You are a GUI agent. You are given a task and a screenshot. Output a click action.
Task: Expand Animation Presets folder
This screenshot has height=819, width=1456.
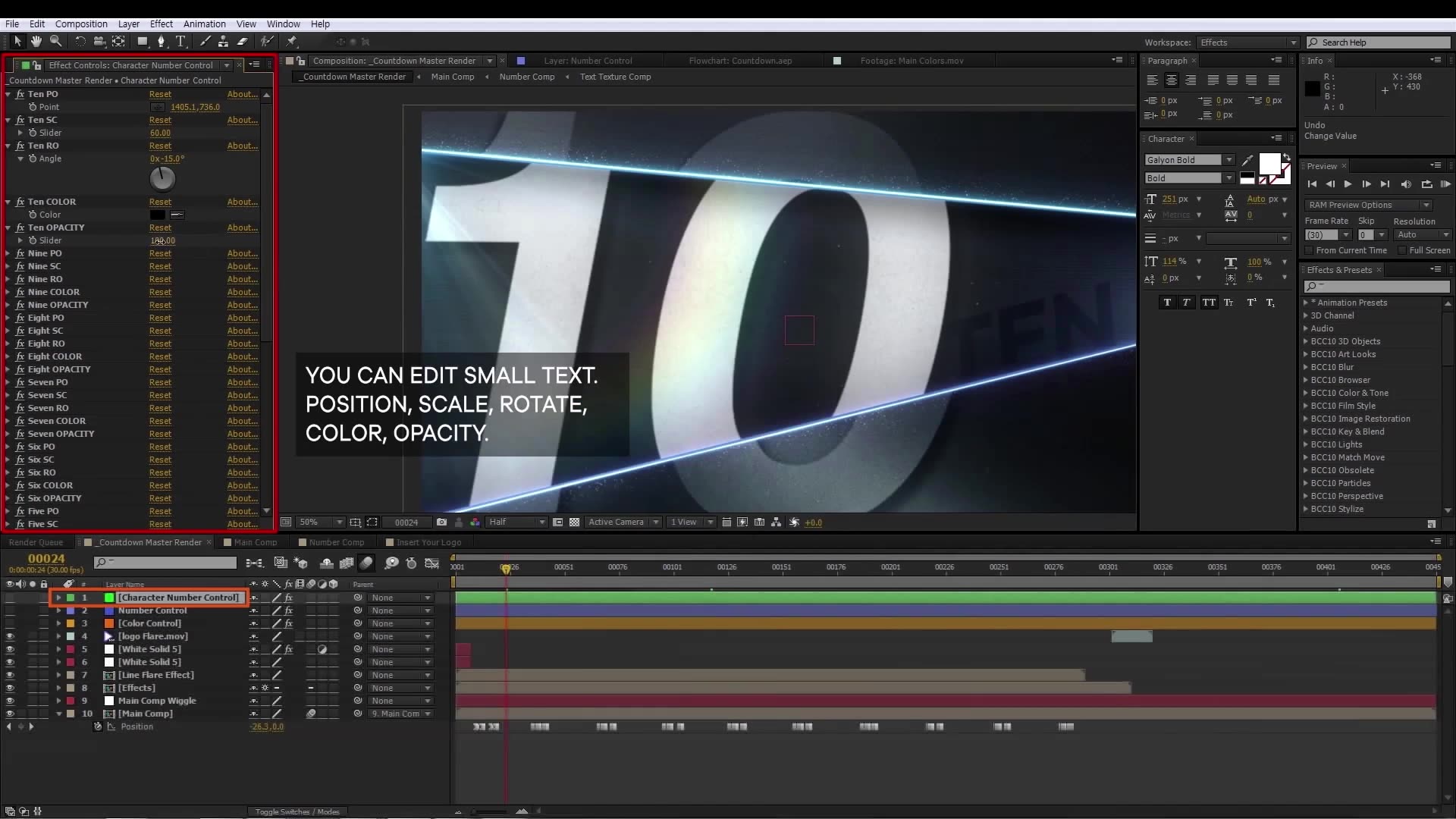click(x=1306, y=303)
